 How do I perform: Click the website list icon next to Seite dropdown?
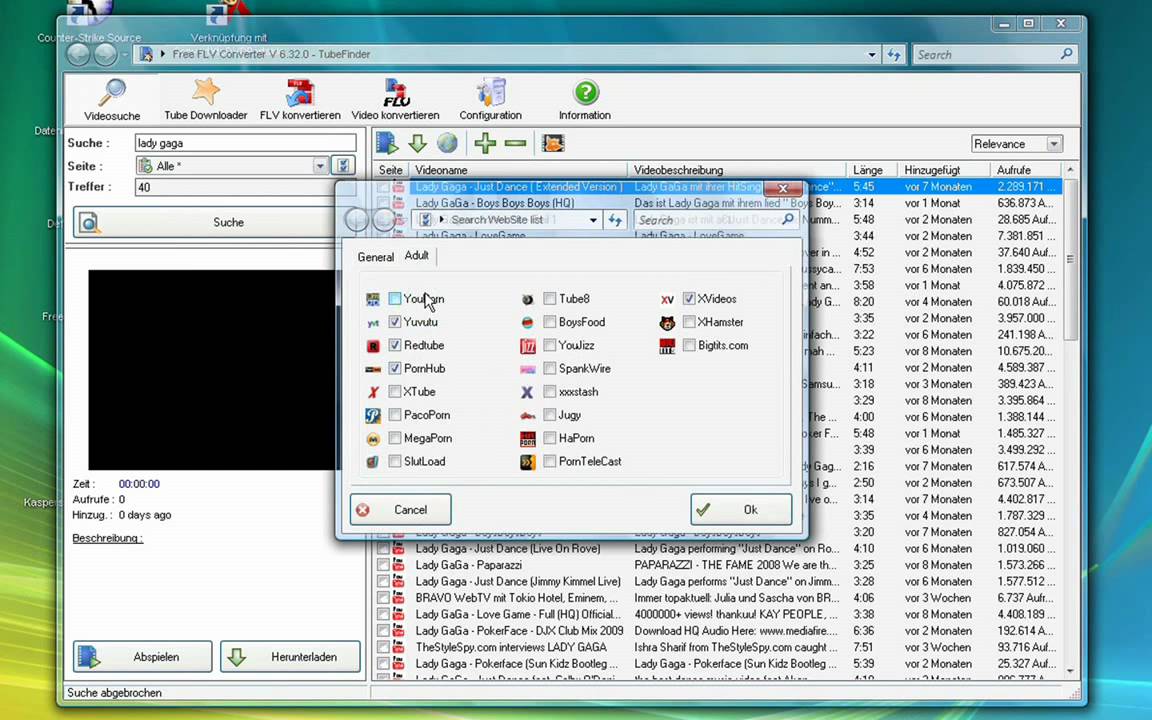343,165
